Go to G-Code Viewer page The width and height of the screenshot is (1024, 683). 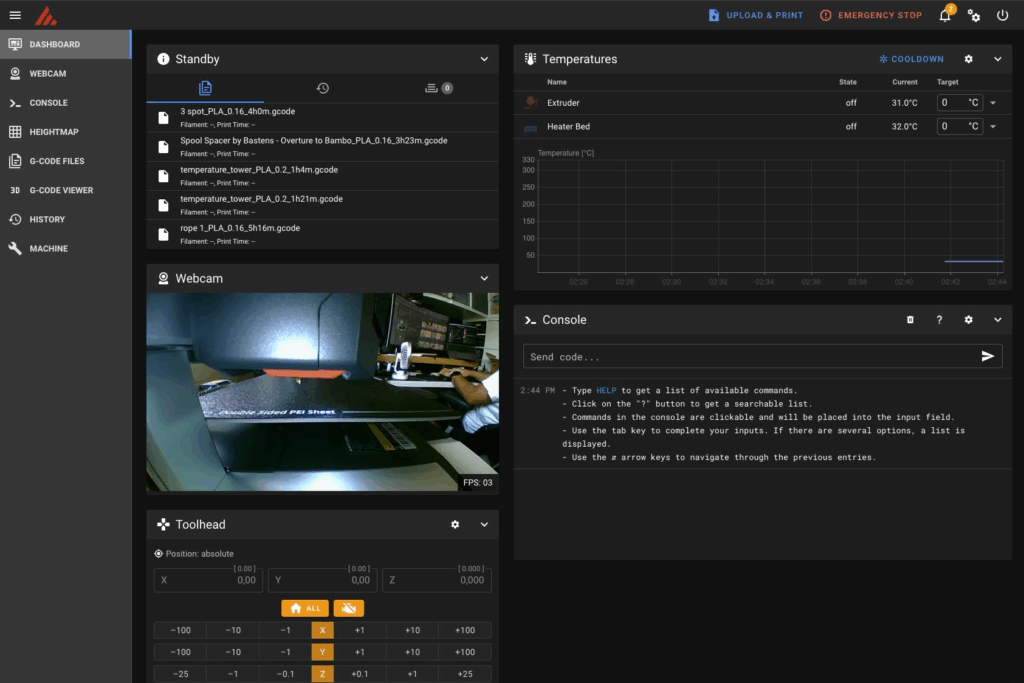61,190
